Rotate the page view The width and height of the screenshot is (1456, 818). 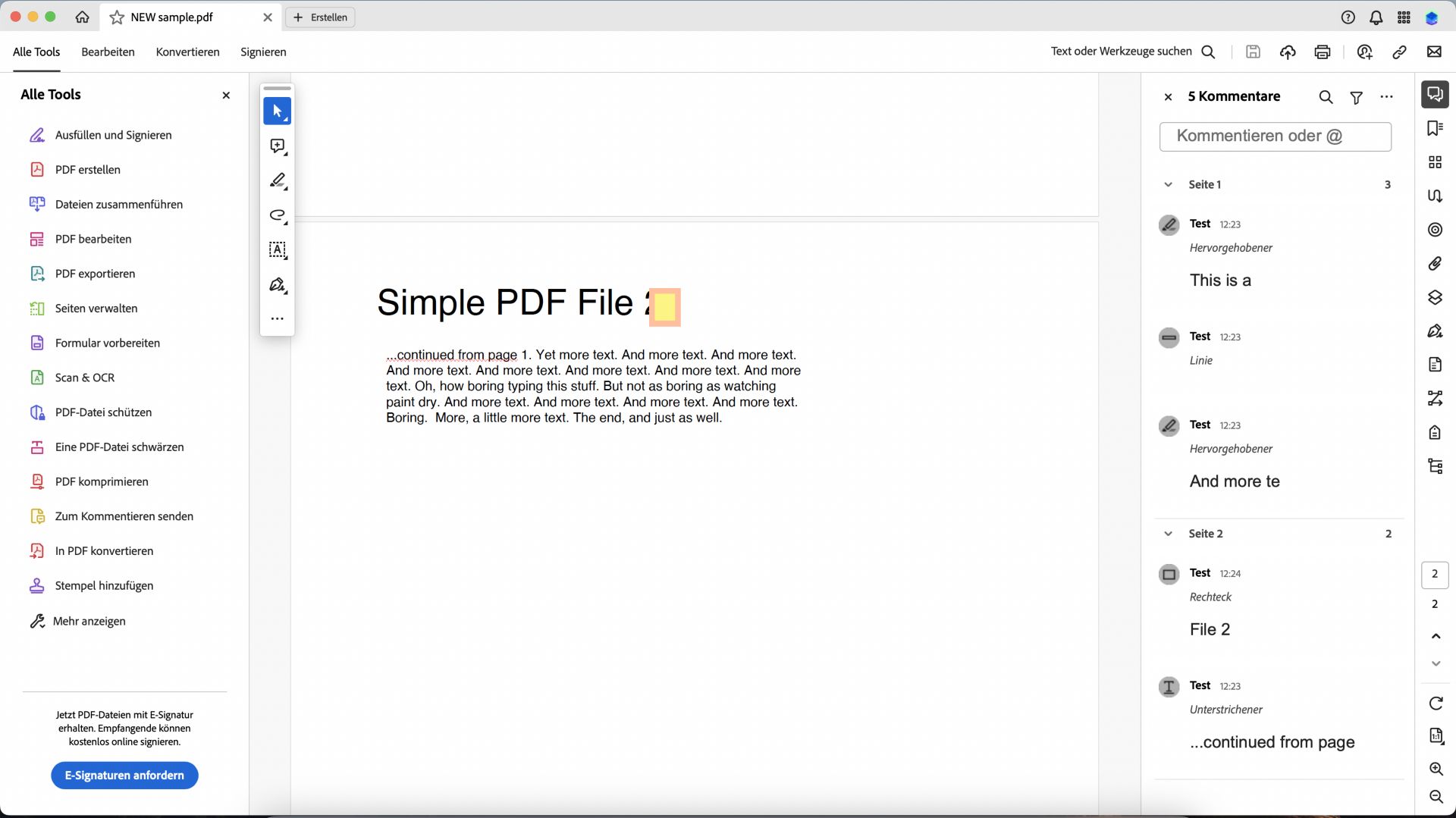point(1436,704)
